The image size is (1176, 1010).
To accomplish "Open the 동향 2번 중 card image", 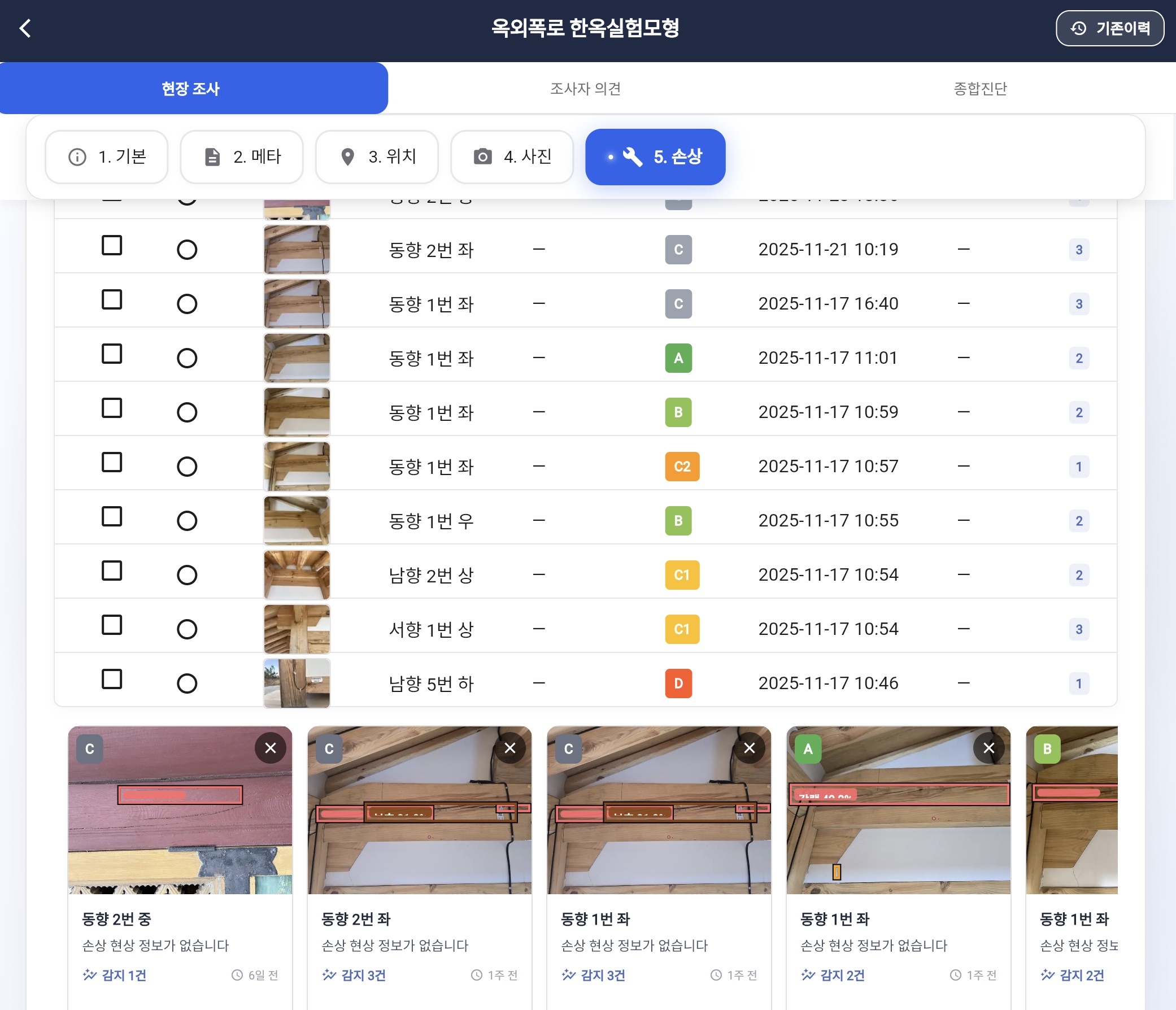I will [x=180, y=810].
